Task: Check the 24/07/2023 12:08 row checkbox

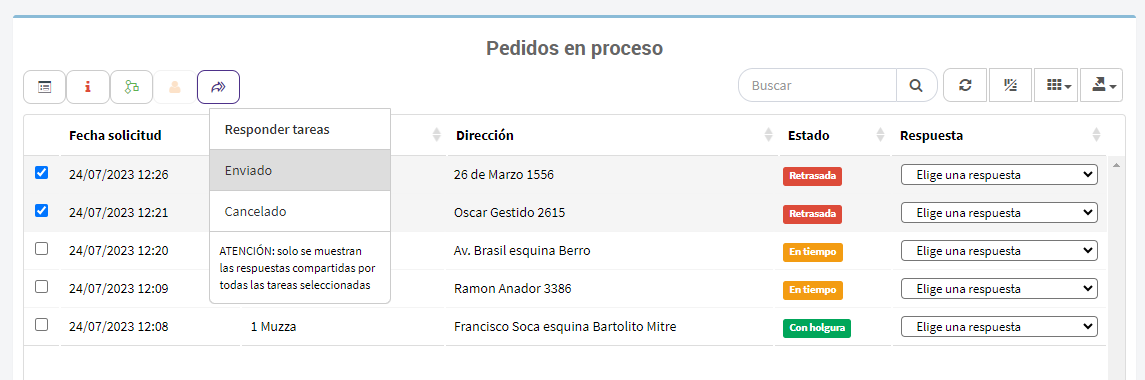Action: coord(42,324)
